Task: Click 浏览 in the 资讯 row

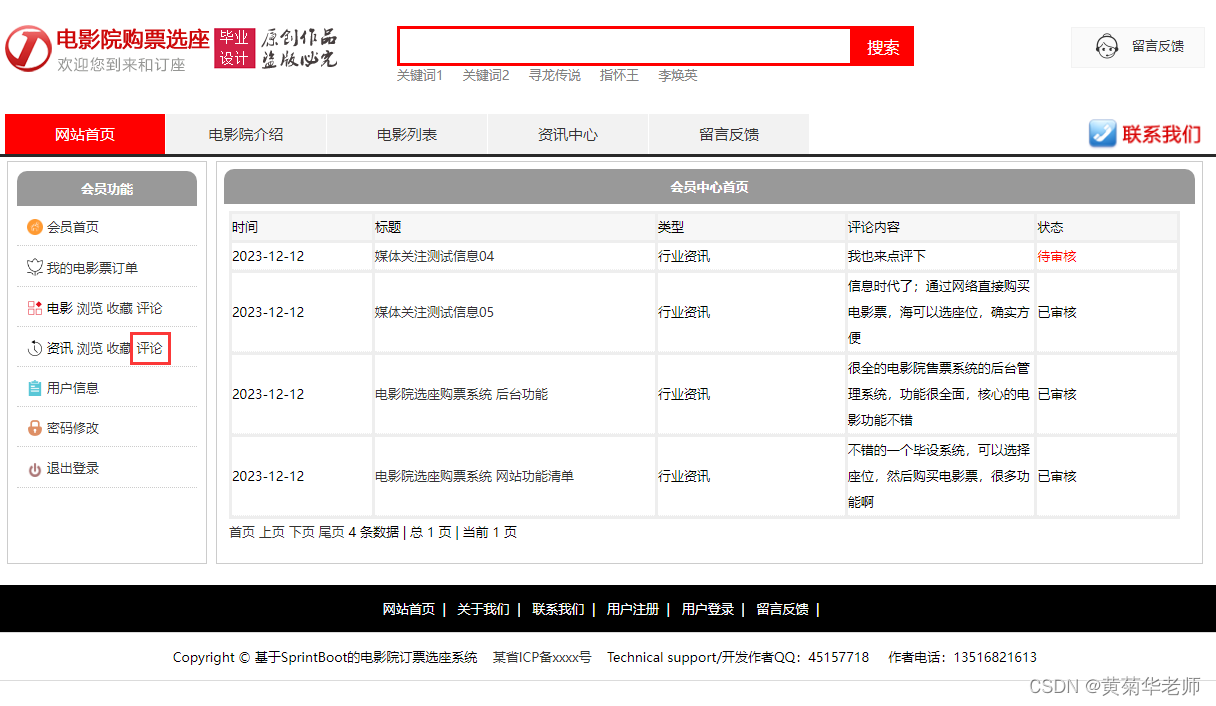Action: (x=90, y=348)
